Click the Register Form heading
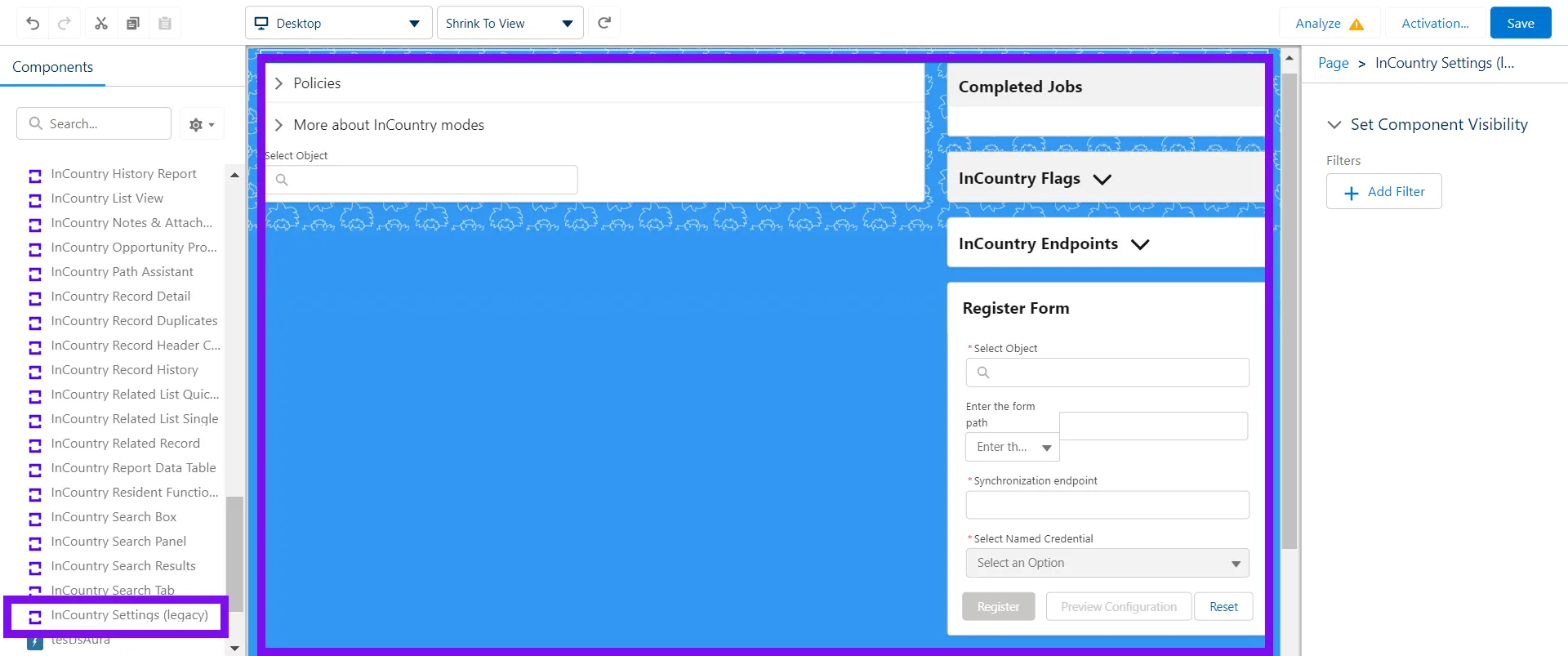 1015,308
